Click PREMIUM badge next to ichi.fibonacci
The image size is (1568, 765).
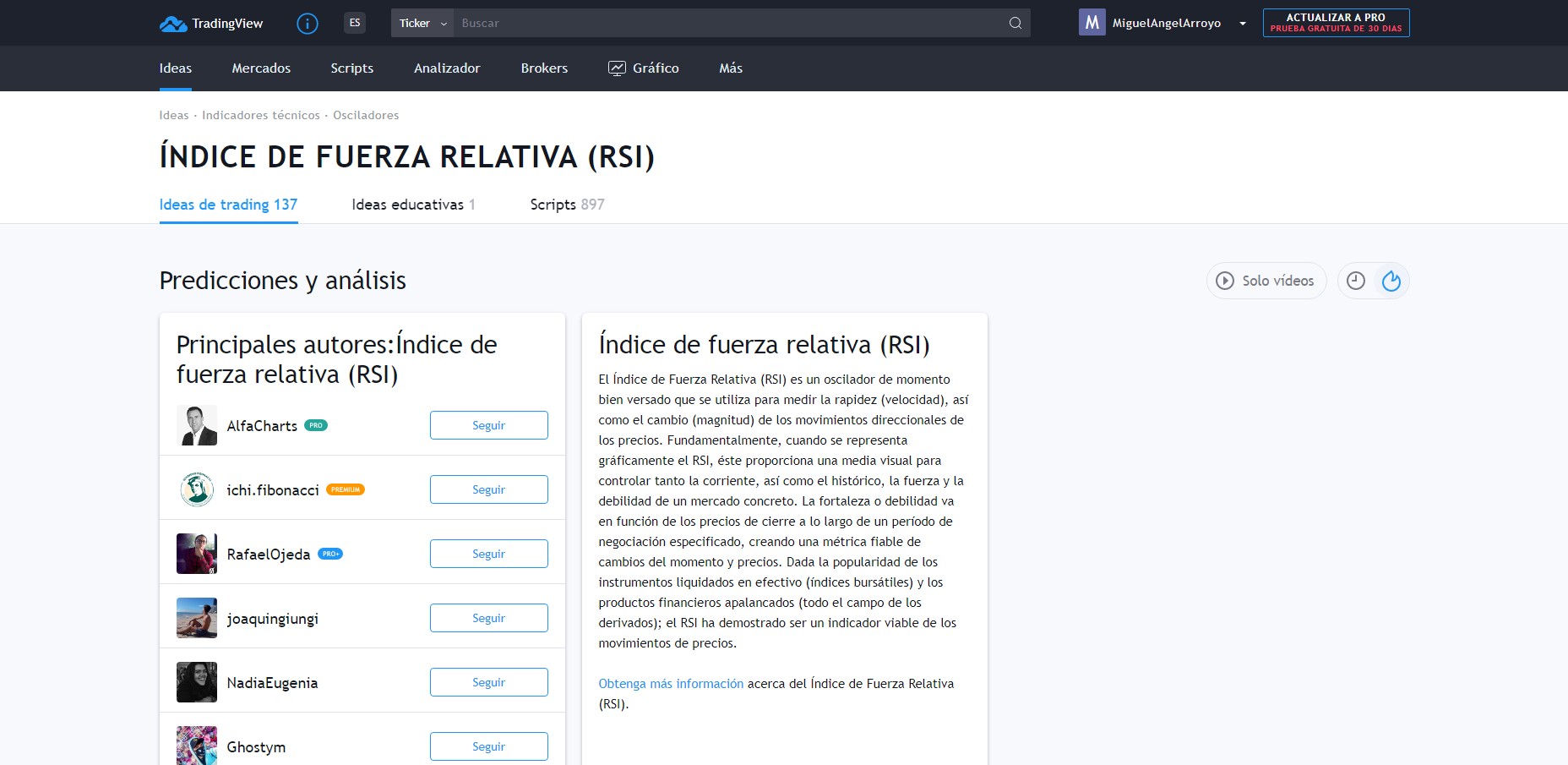pos(346,489)
